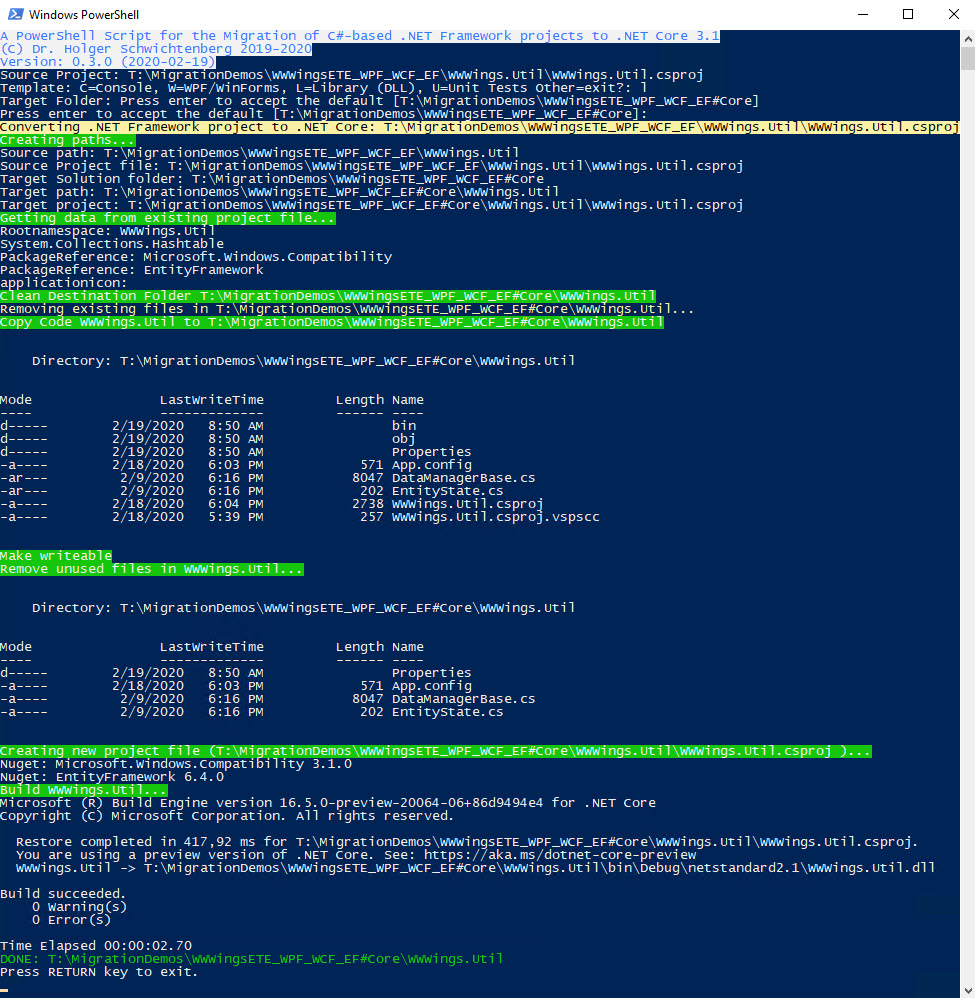The height and width of the screenshot is (998, 975).
Task: Click the 'Build succeeded.' line
Action: [x=63, y=894]
